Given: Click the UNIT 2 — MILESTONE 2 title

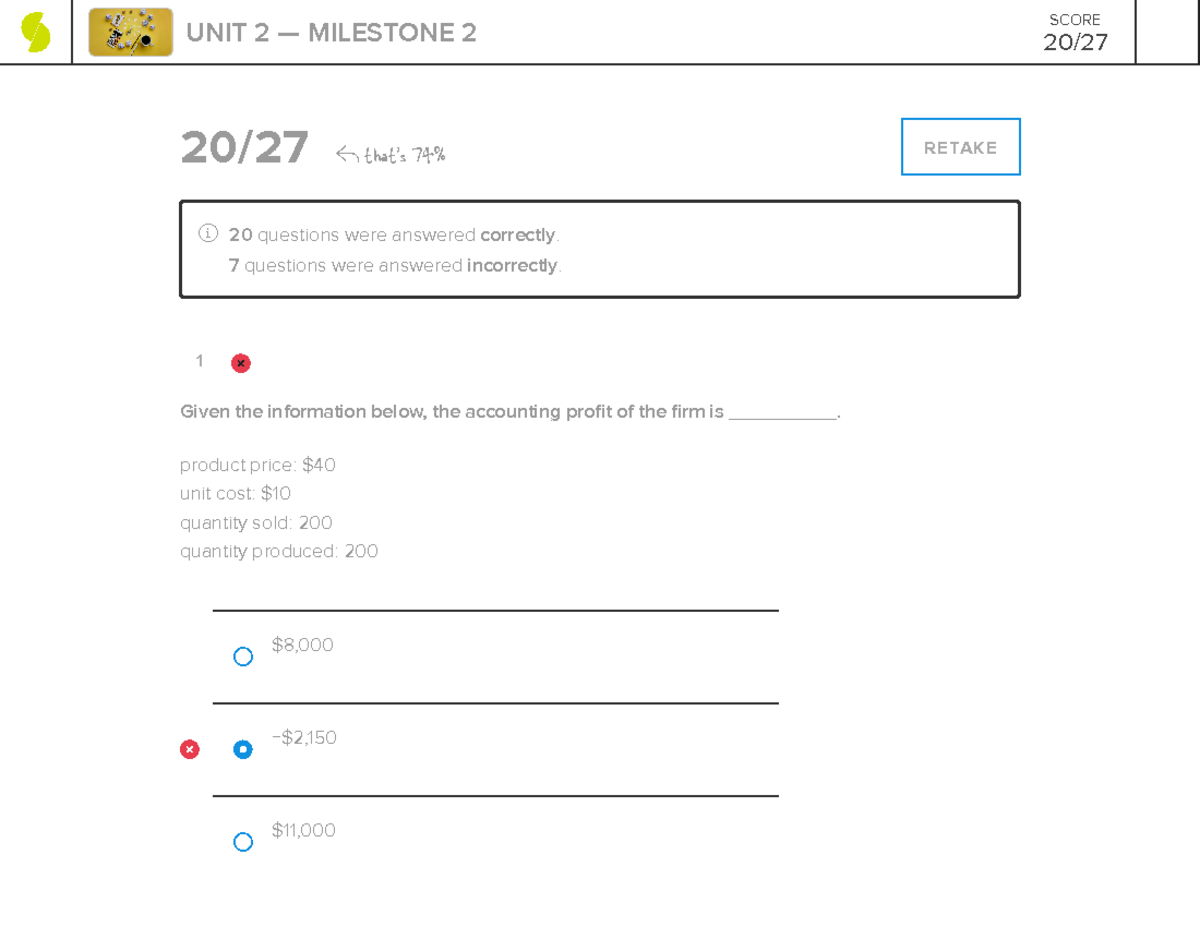Looking at the screenshot, I should point(331,33).
